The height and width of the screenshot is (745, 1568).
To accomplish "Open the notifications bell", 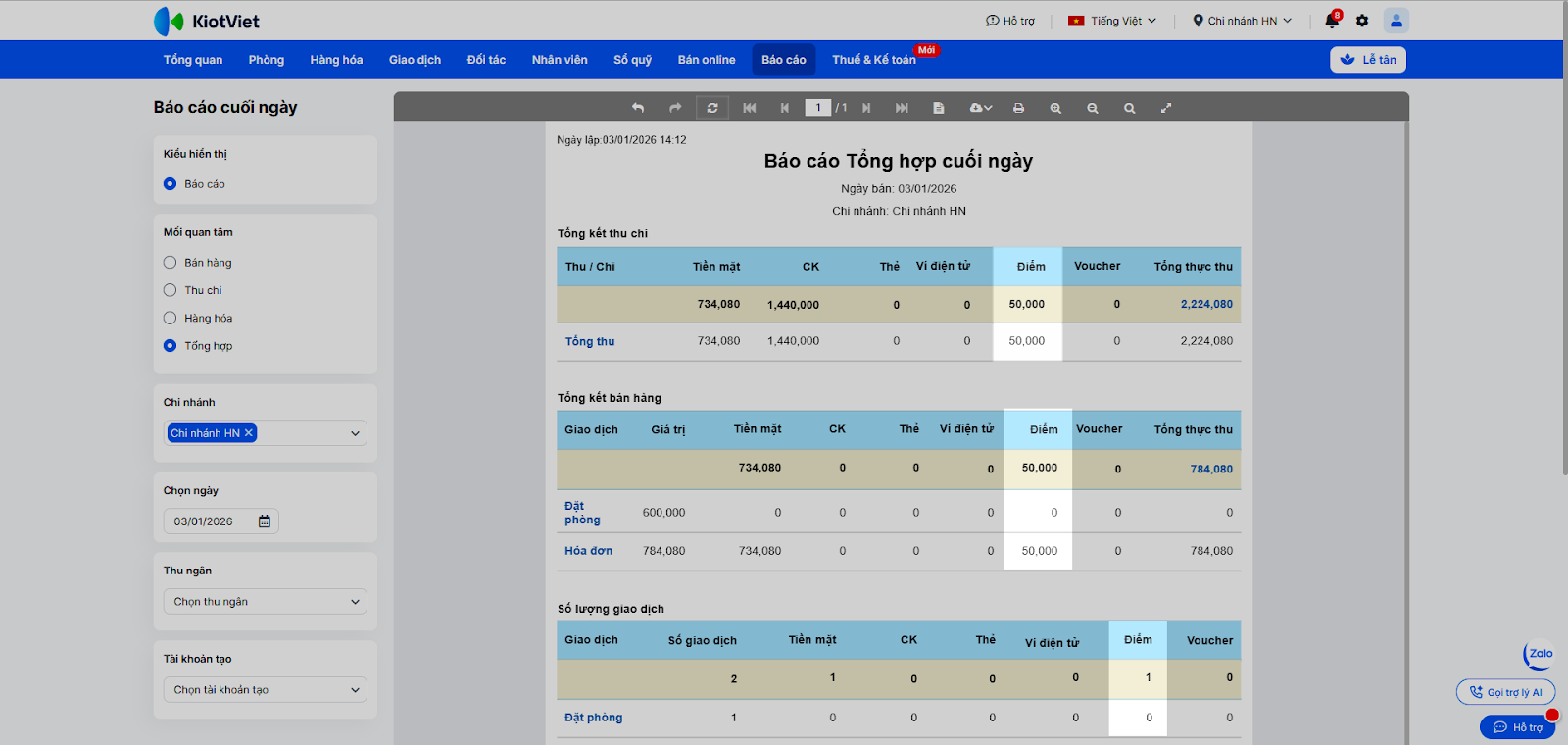I will tap(1332, 20).
